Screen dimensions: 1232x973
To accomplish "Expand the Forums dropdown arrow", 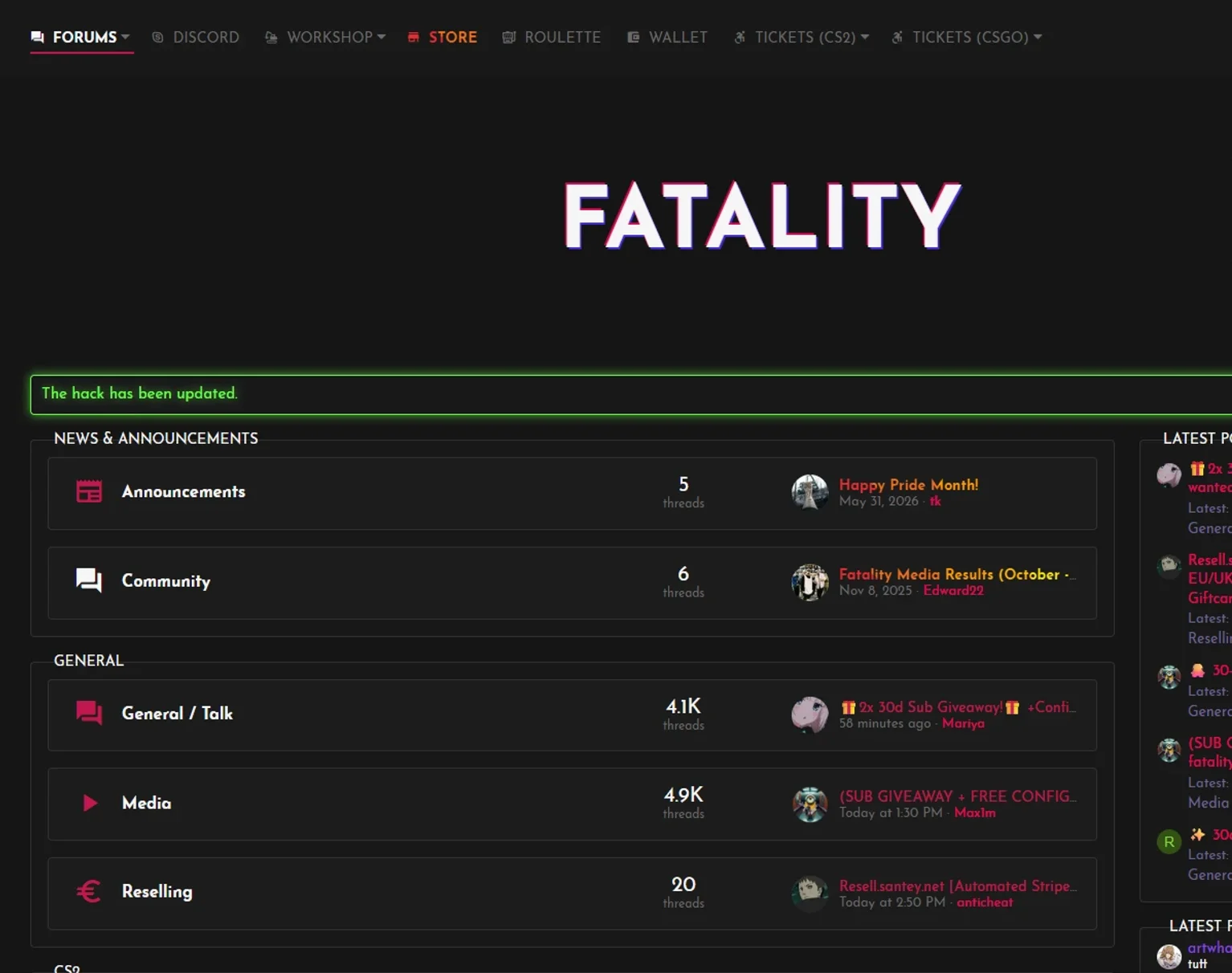I will click(125, 37).
